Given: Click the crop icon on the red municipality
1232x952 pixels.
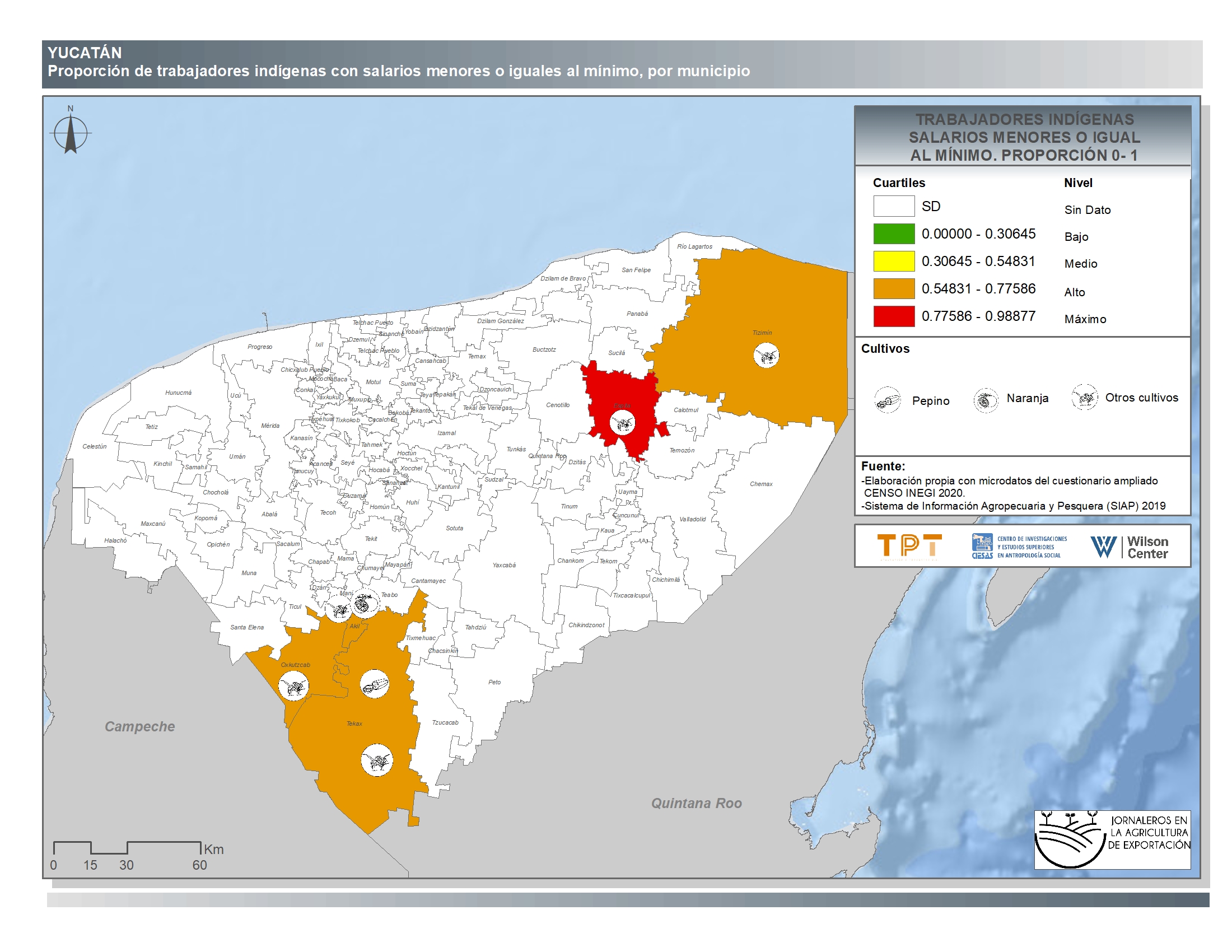Looking at the screenshot, I should [x=623, y=422].
